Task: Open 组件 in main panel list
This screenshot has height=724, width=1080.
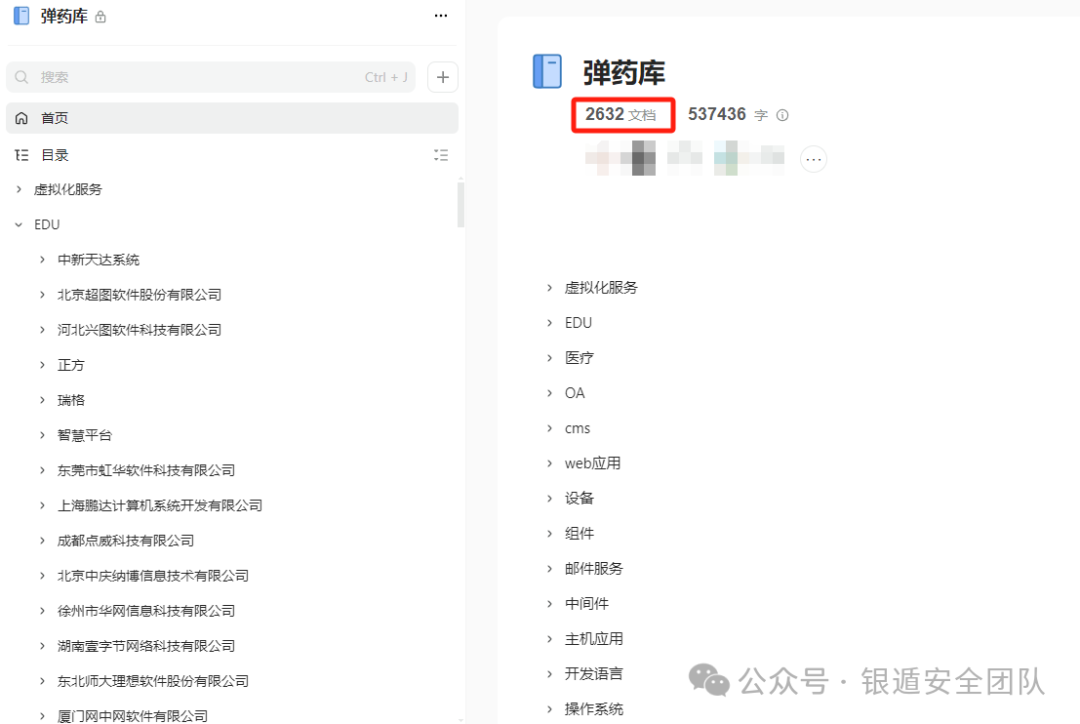Action: click(x=579, y=534)
